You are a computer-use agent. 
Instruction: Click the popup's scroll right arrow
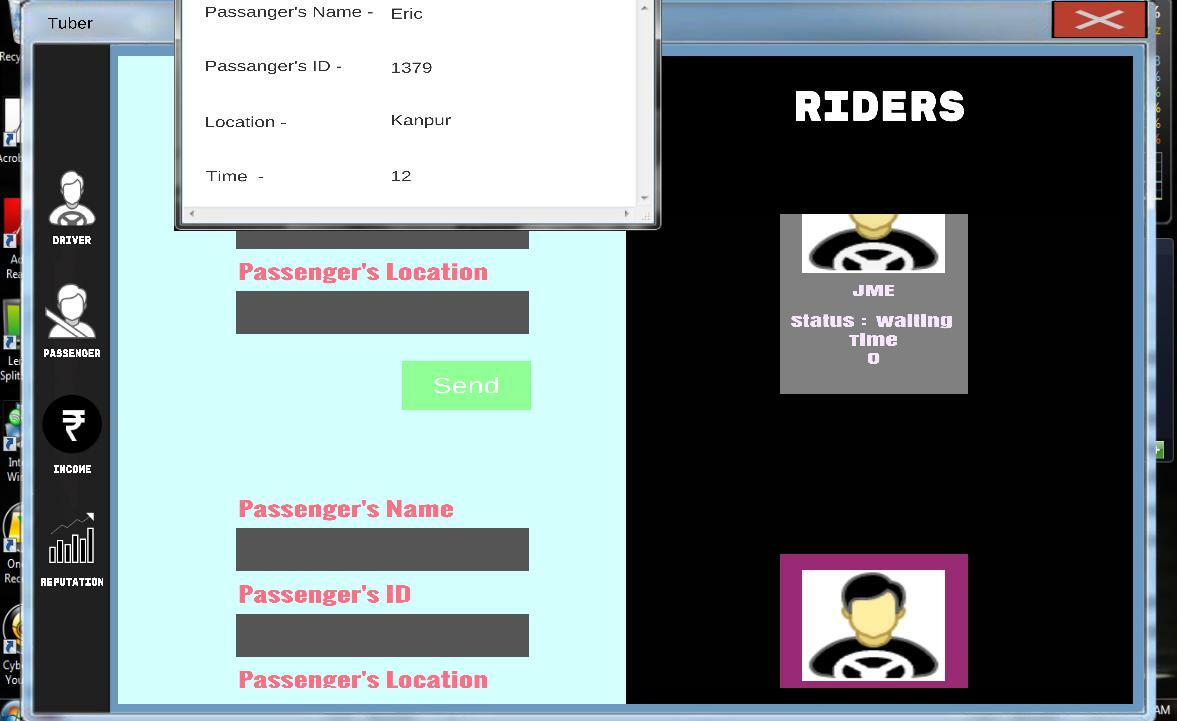(627, 214)
